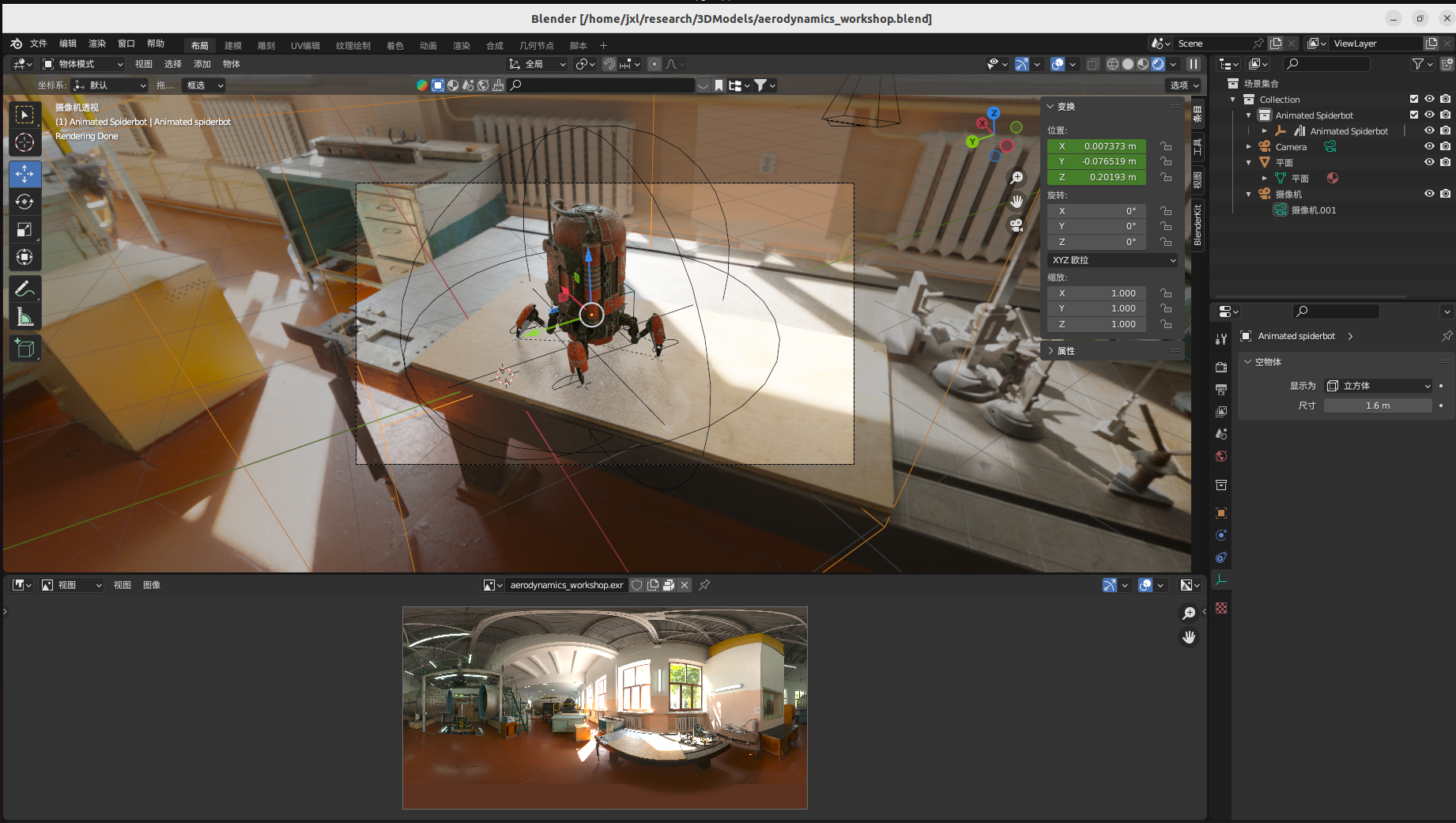Viewport: 1456px width, 823px height.
Task: Open the Texture properties tab (checkerboard)
Action: coord(1221,608)
